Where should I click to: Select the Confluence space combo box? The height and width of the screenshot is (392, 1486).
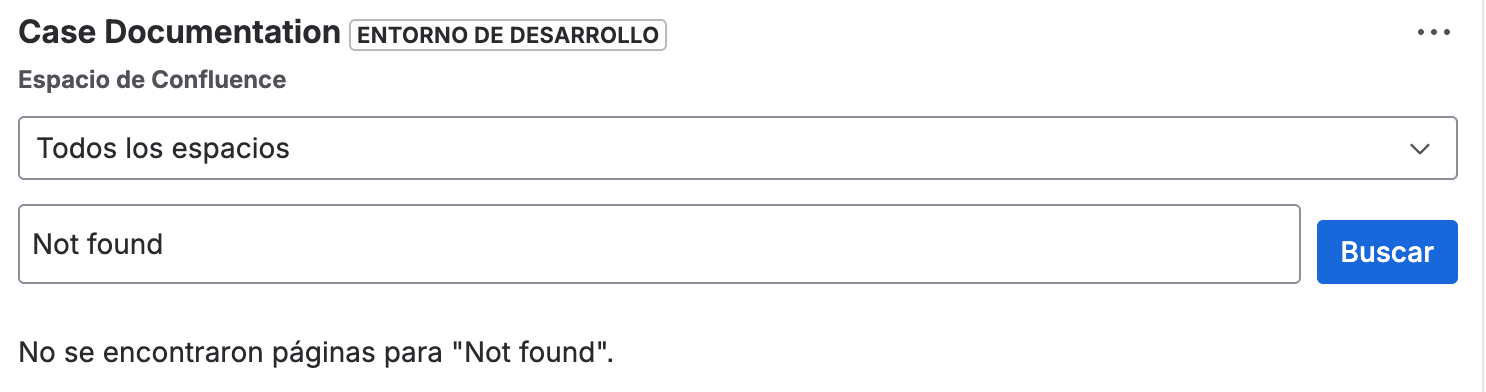[737, 149]
